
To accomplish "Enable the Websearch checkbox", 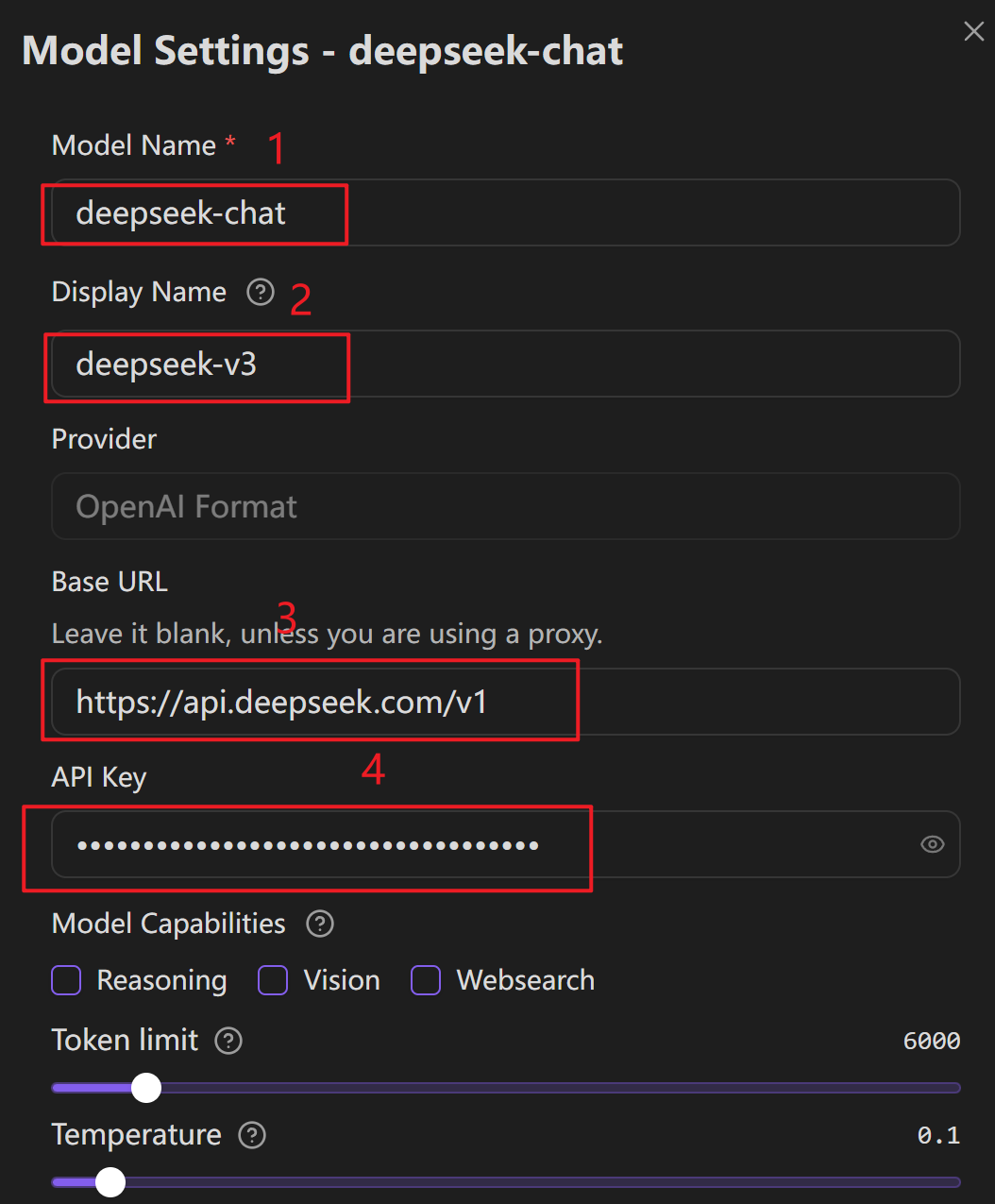I will click(x=426, y=980).
